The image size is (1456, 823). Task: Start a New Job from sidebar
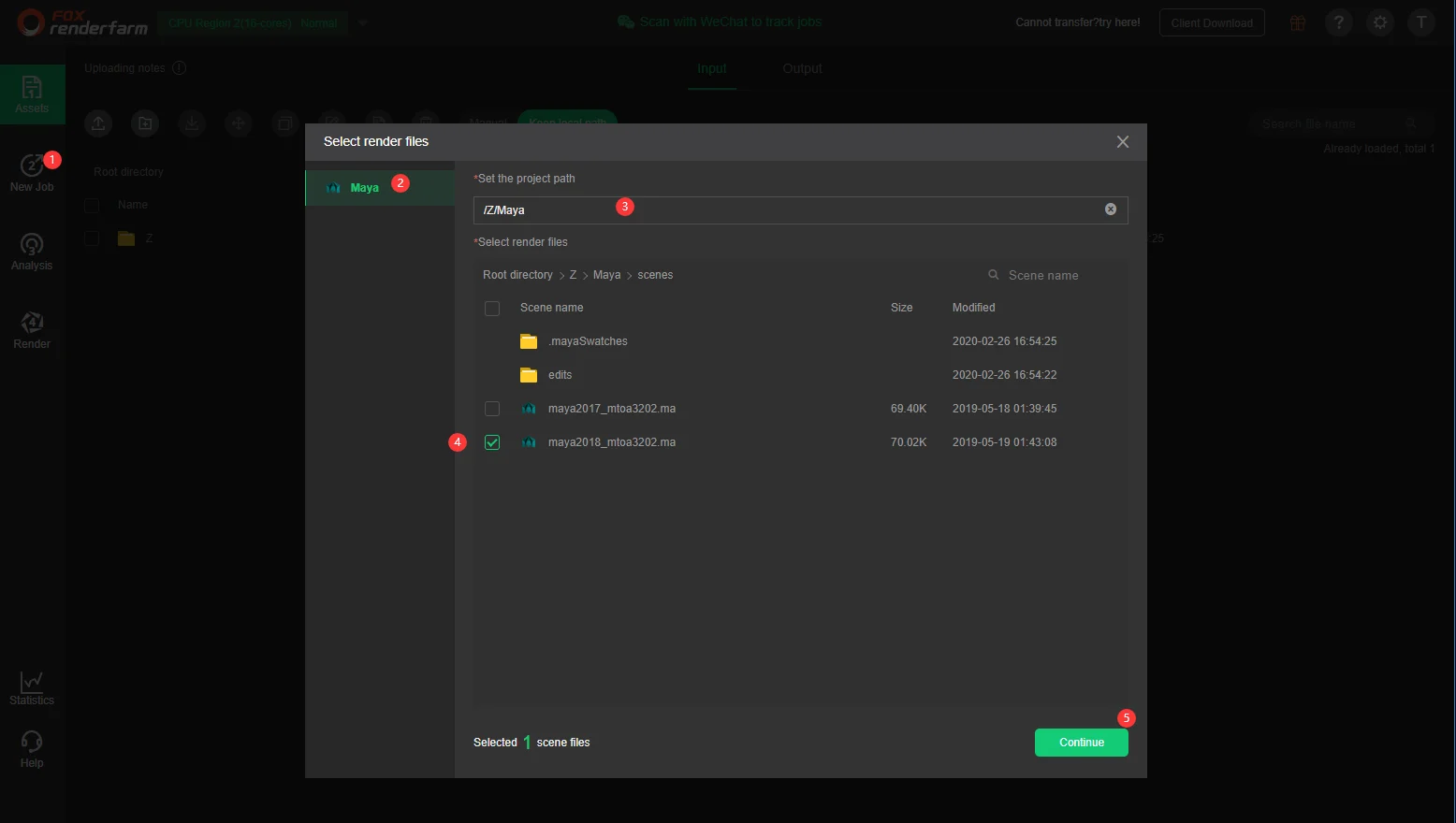tap(32, 173)
